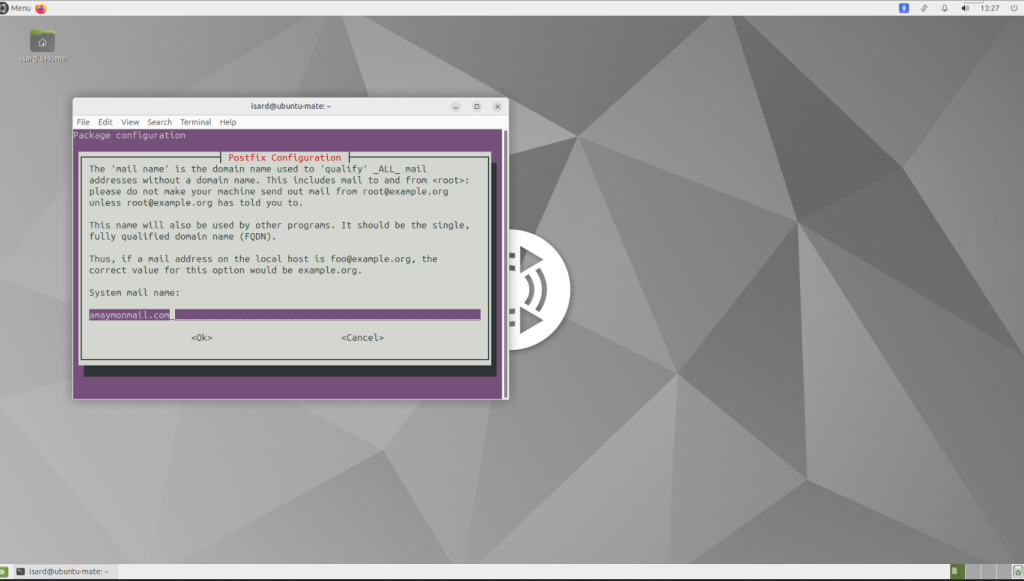This screenshot has height=581, width=1024.
Task: Click the 13:27 clock
Action: pyautogui.click(x=990, y=8)
